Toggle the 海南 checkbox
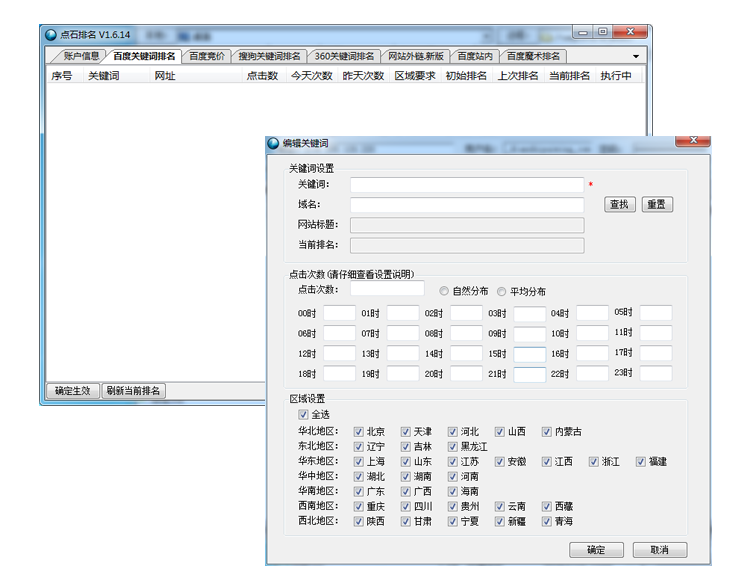 click(x=452, y=491)
